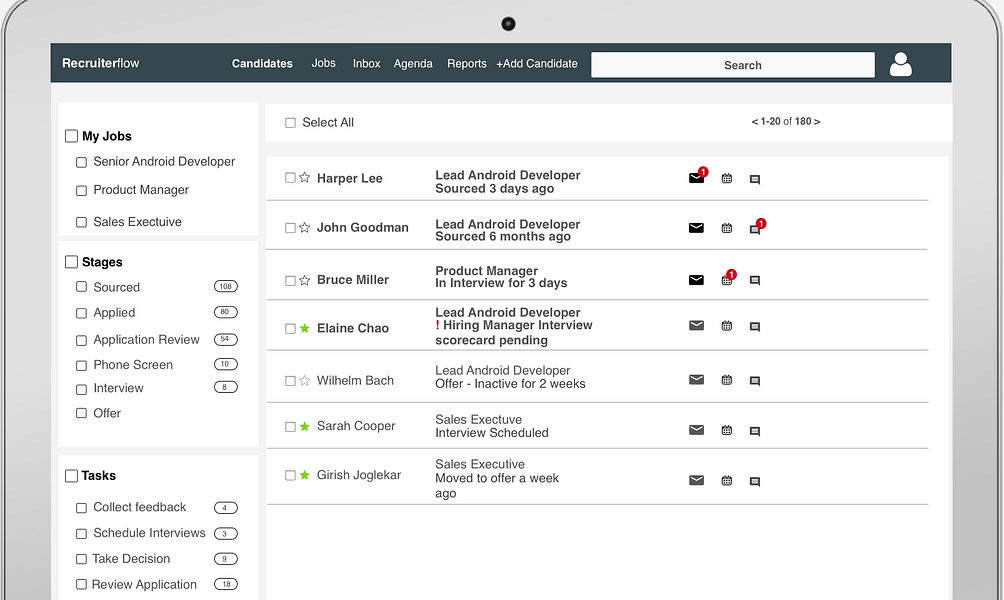This screenshot has height=600, width=1004.
Task: Filter by Sourced stage
Action: point(81,287)
